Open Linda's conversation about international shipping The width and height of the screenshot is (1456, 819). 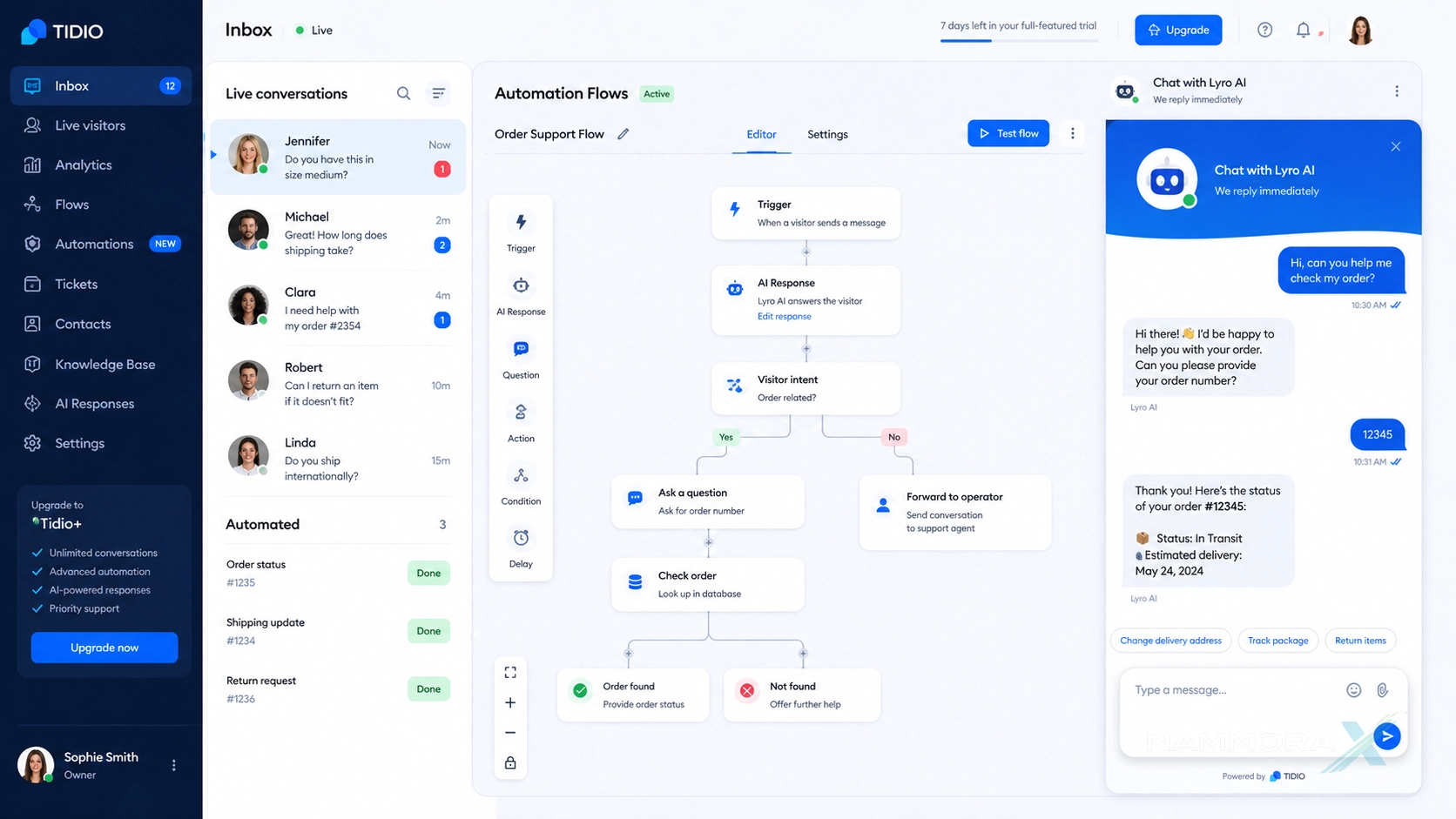(x=338, y=459)
